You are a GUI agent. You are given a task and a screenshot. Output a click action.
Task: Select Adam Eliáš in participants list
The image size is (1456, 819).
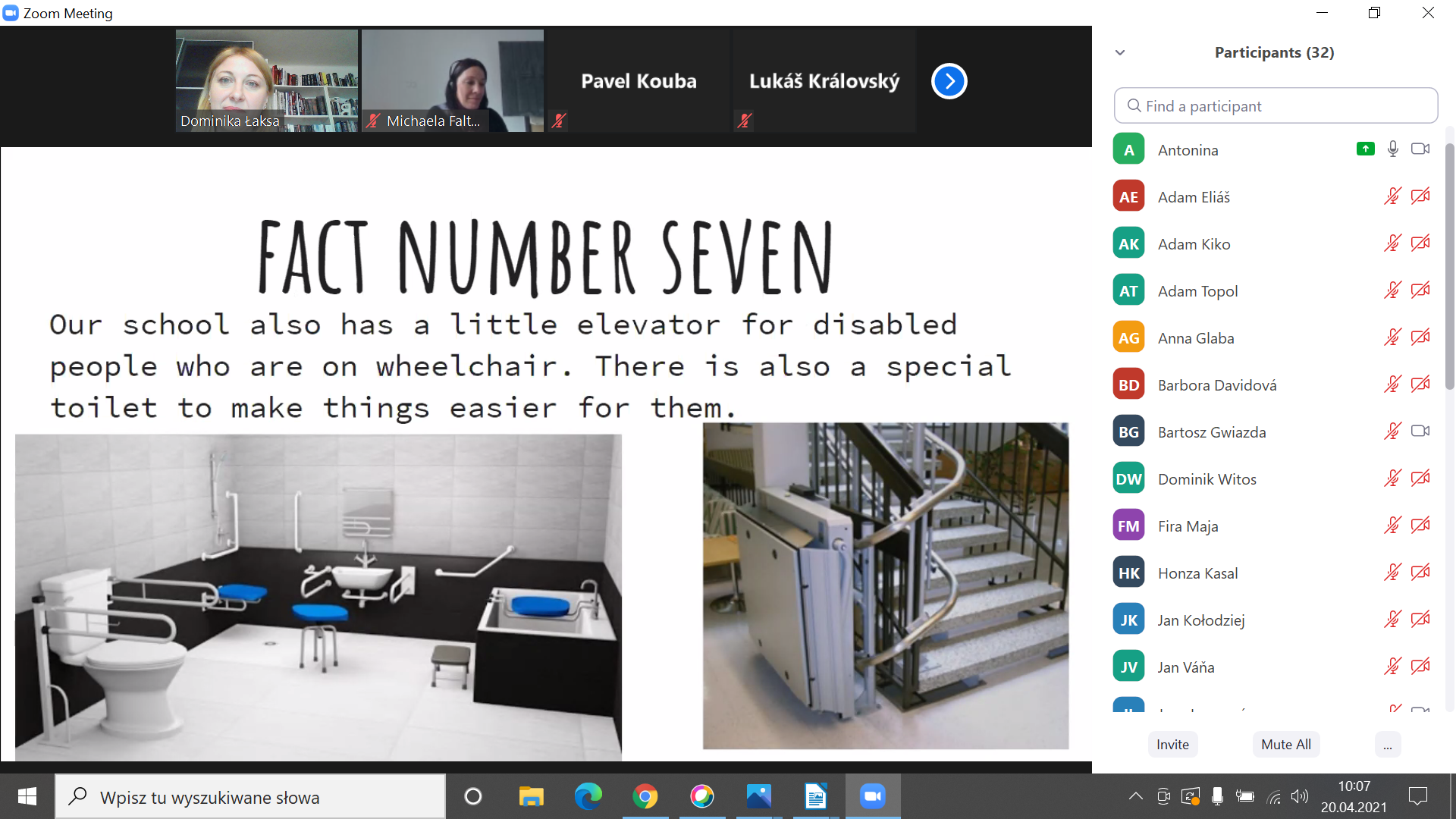coord(1275,196)
